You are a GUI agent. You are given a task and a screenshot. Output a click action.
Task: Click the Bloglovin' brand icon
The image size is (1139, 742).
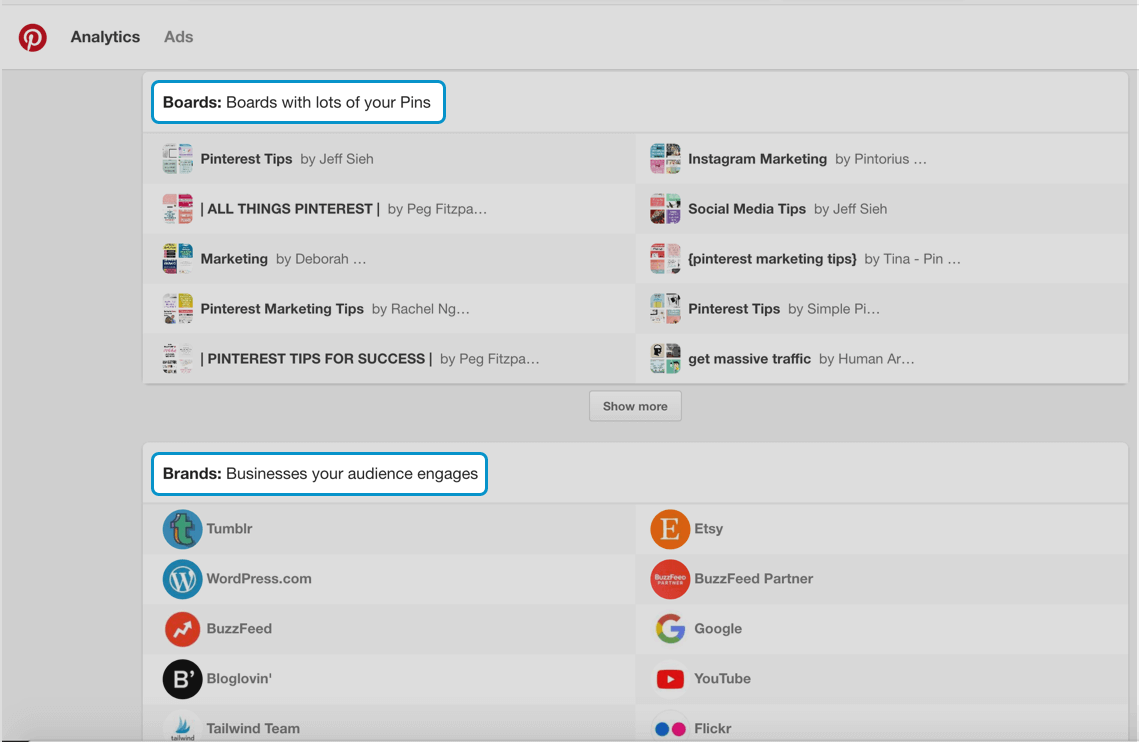pyautogui.click(x=182, y=679)
